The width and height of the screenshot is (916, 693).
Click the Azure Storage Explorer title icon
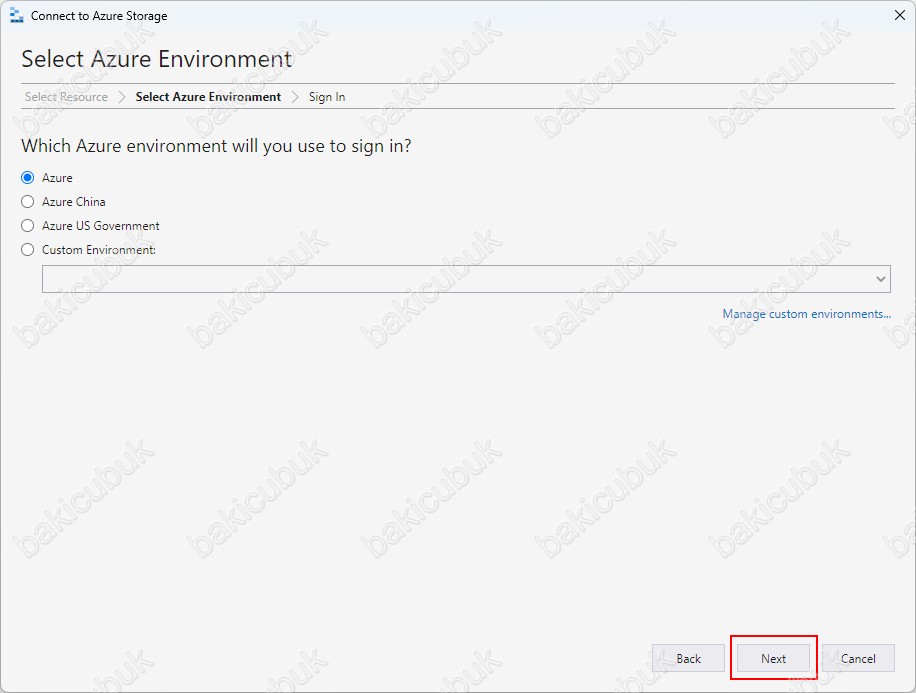click(x=17, y=16)
